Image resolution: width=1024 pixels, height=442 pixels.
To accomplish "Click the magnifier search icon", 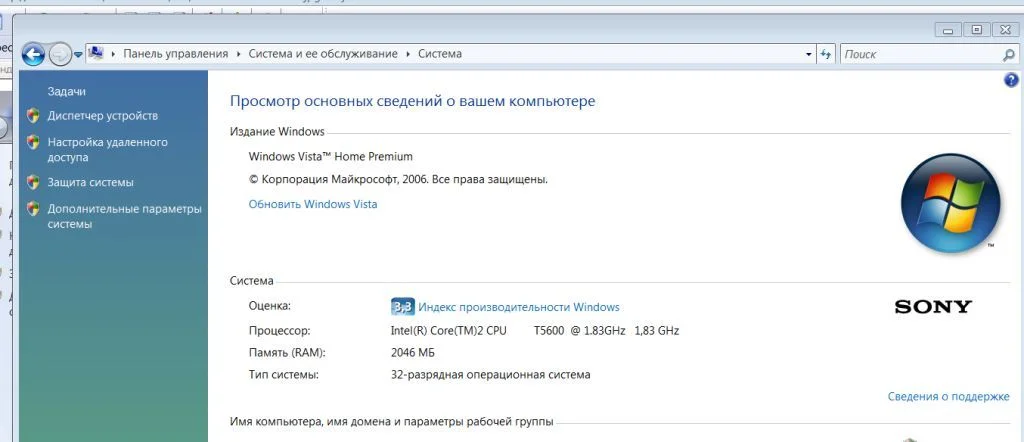I will pyautogui.click(x=1009, y=55).
